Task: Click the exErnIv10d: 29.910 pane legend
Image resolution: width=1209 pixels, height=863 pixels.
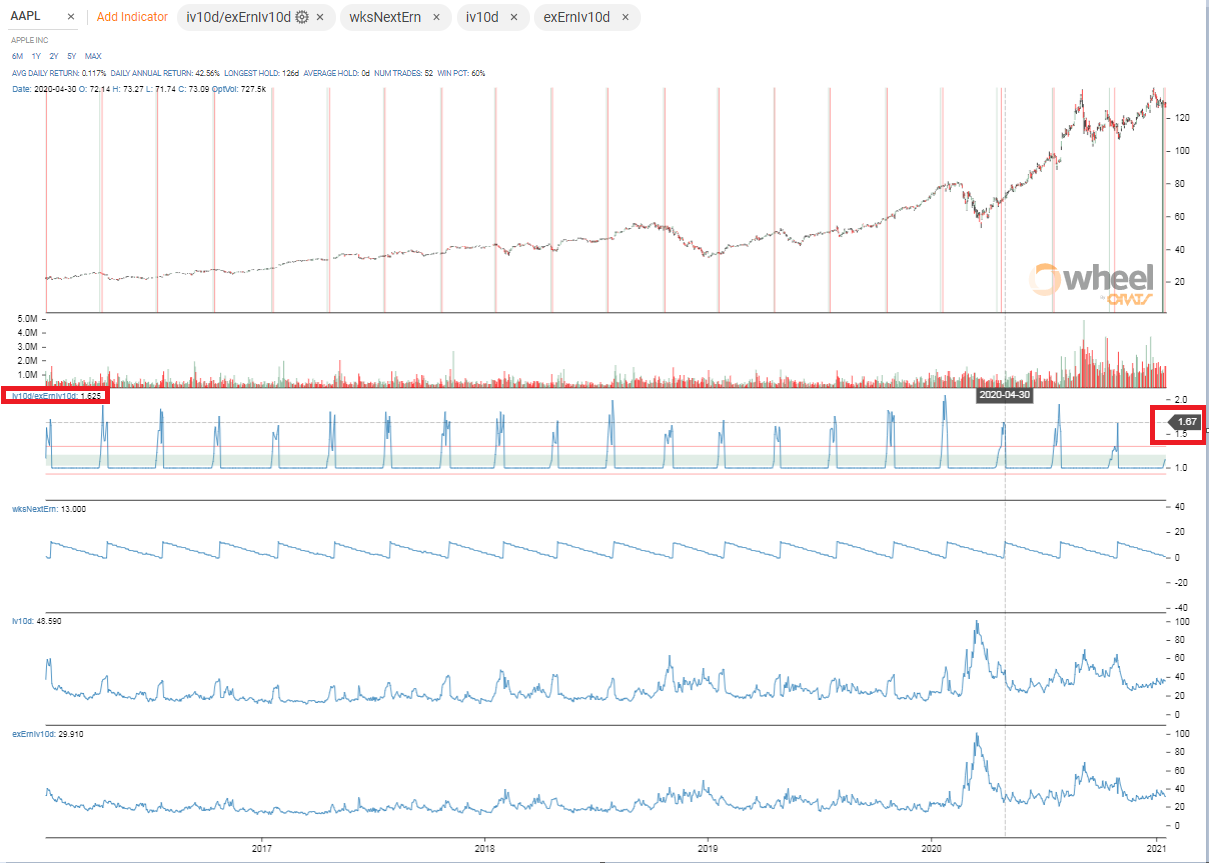Action: [x=46, y=733]
